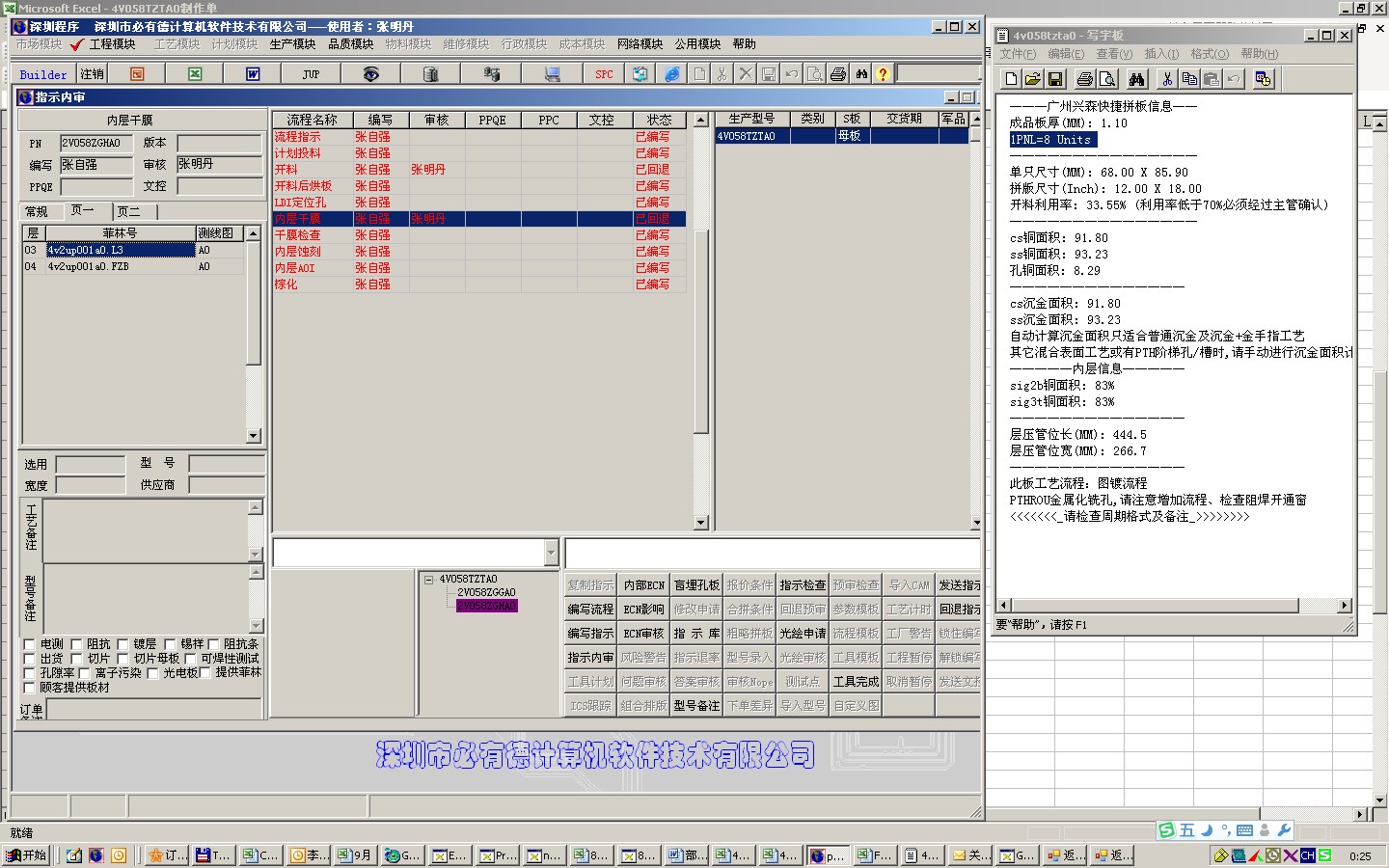Click the floppy save icon in the Builder toolbar
This screenshot has height=868, width=1389.
pos(769,74)
